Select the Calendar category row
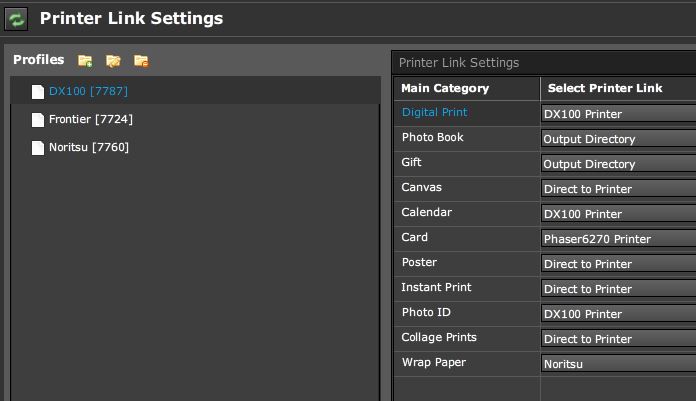The height and width of the screenshot is (401, 696). tap(467, 213)
